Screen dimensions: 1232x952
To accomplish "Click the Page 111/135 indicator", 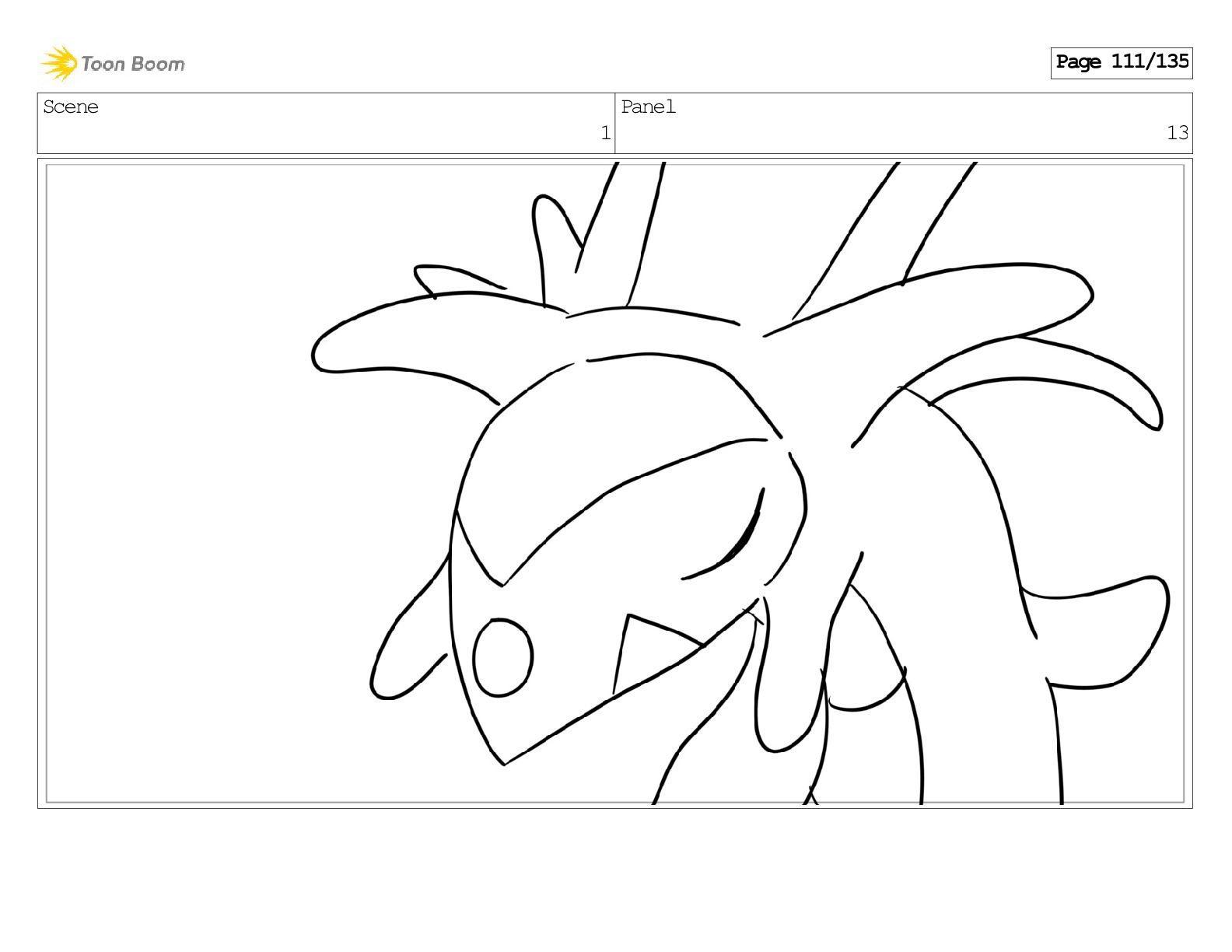I will [x=1122, y=62].
